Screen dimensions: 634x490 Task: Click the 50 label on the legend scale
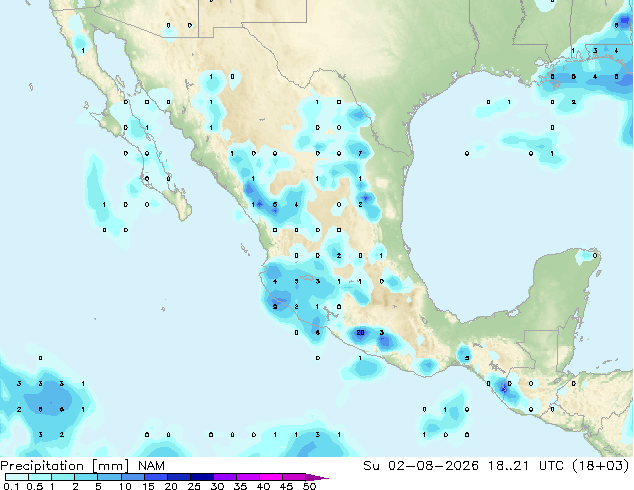pos(309,486)
